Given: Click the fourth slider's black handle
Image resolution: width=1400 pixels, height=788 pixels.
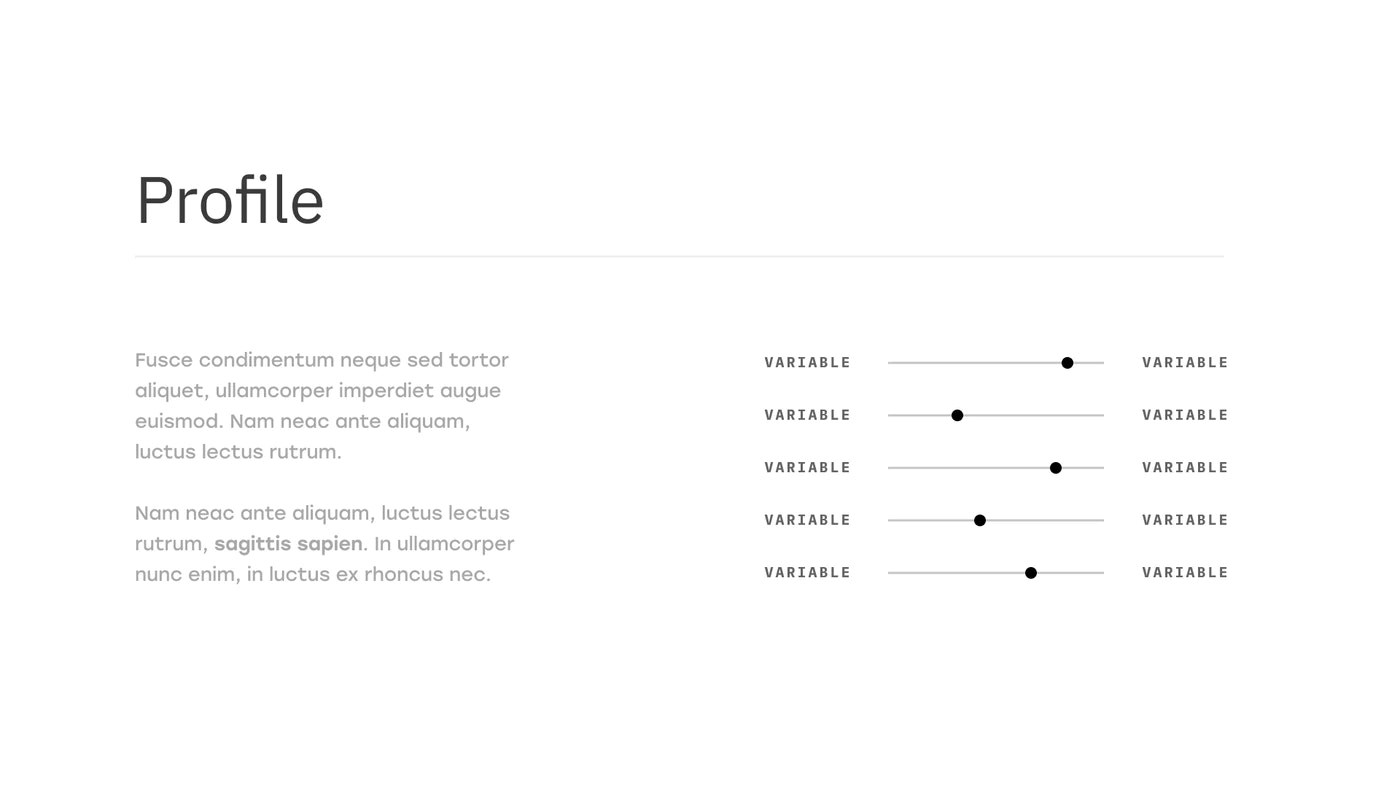Looking at the screenshot, I should (x=980, y=520).
